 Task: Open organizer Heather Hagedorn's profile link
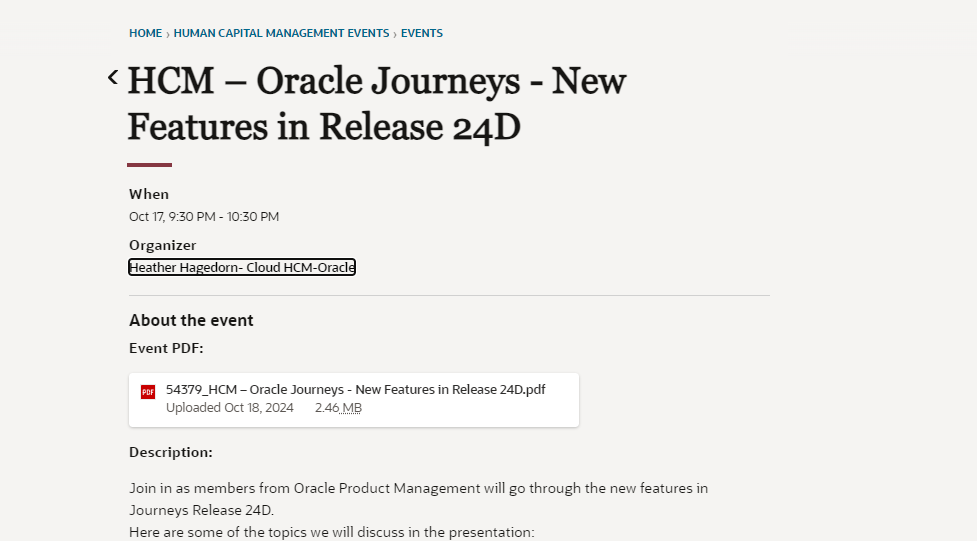[242, 267]
